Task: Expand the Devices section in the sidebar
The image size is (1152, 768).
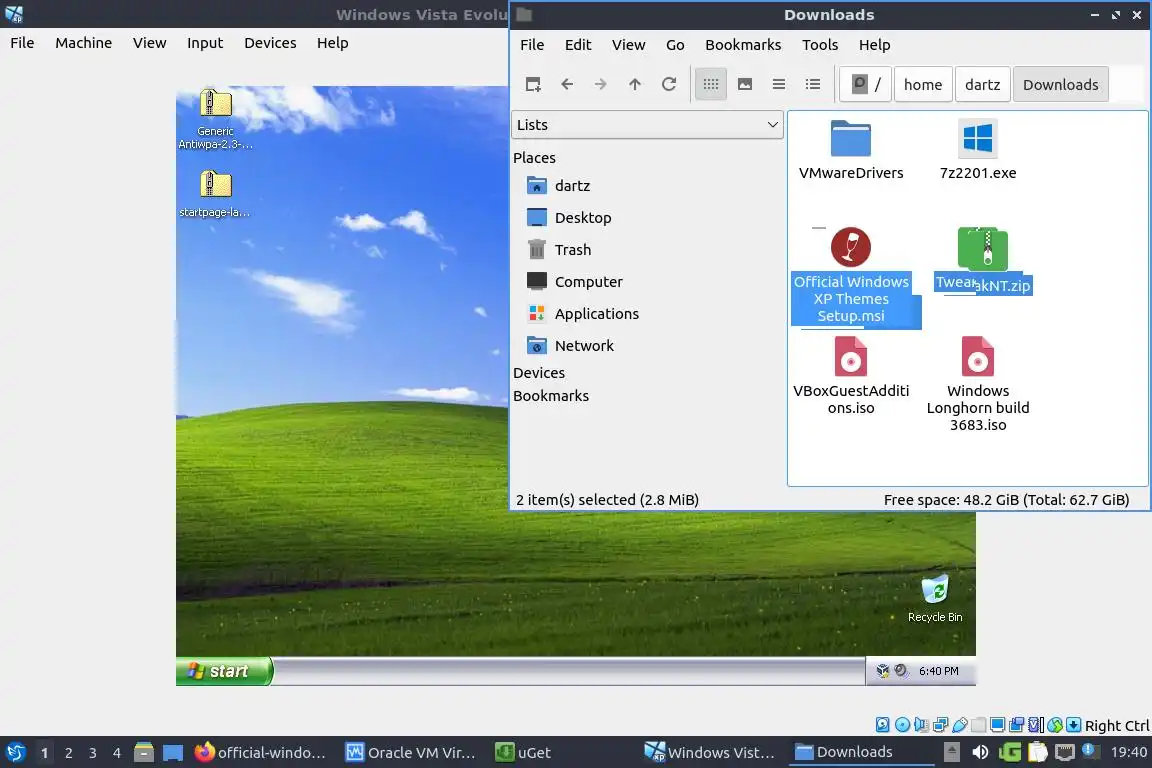Action: point(539,373)
